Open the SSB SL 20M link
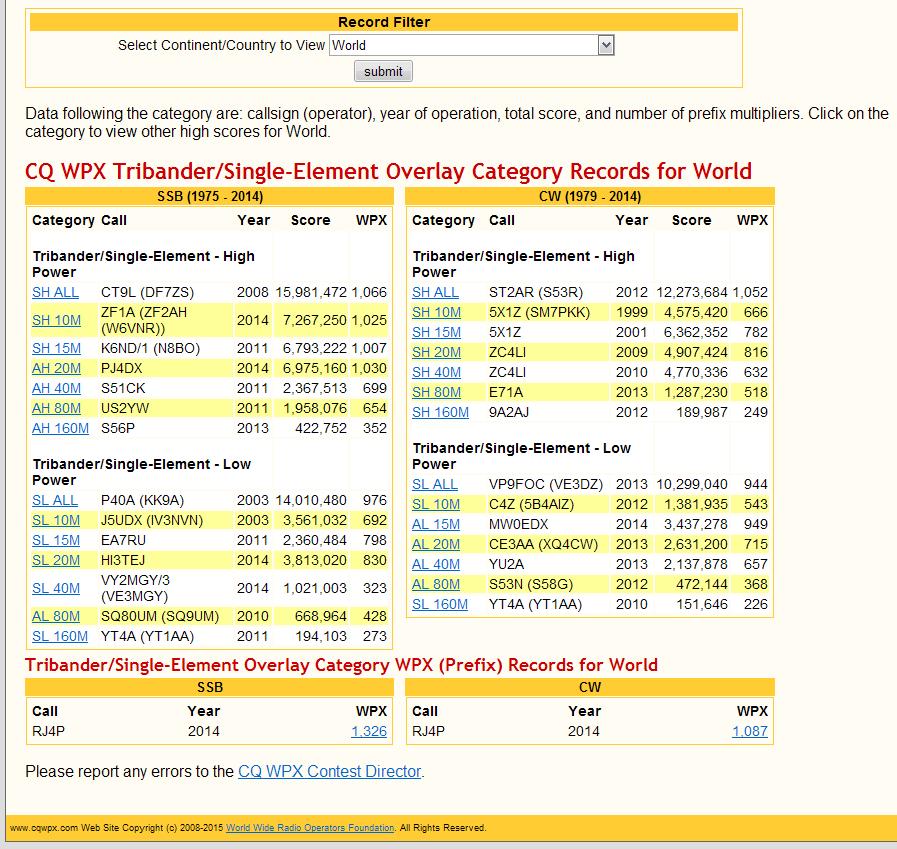This screenshot has width=897, height=849. point(55,561)
